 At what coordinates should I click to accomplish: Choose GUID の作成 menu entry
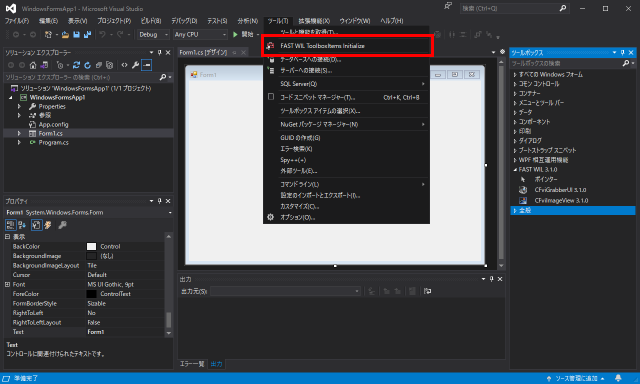pos(346,138)
